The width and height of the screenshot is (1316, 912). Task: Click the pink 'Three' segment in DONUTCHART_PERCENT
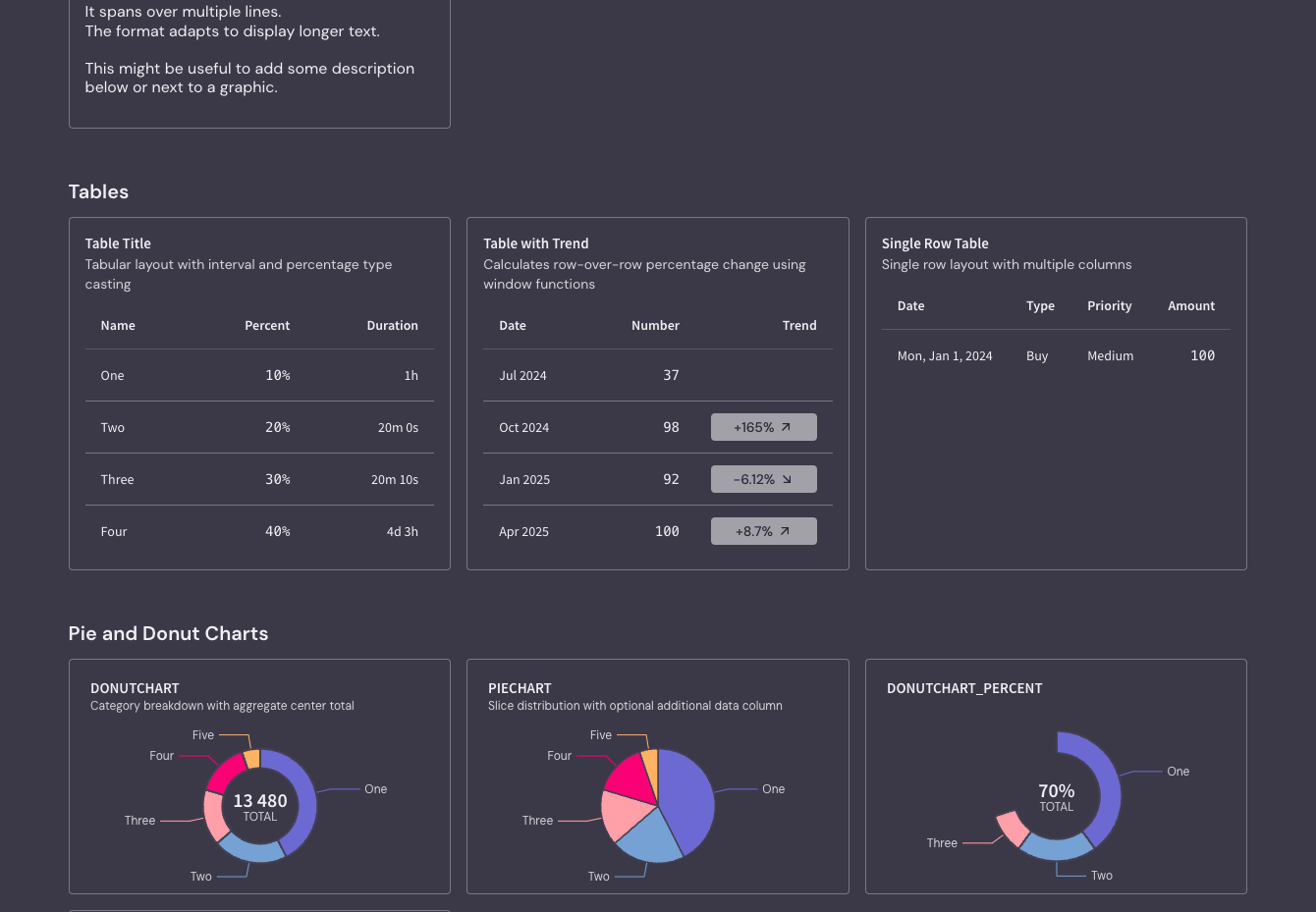(1013, 829)
